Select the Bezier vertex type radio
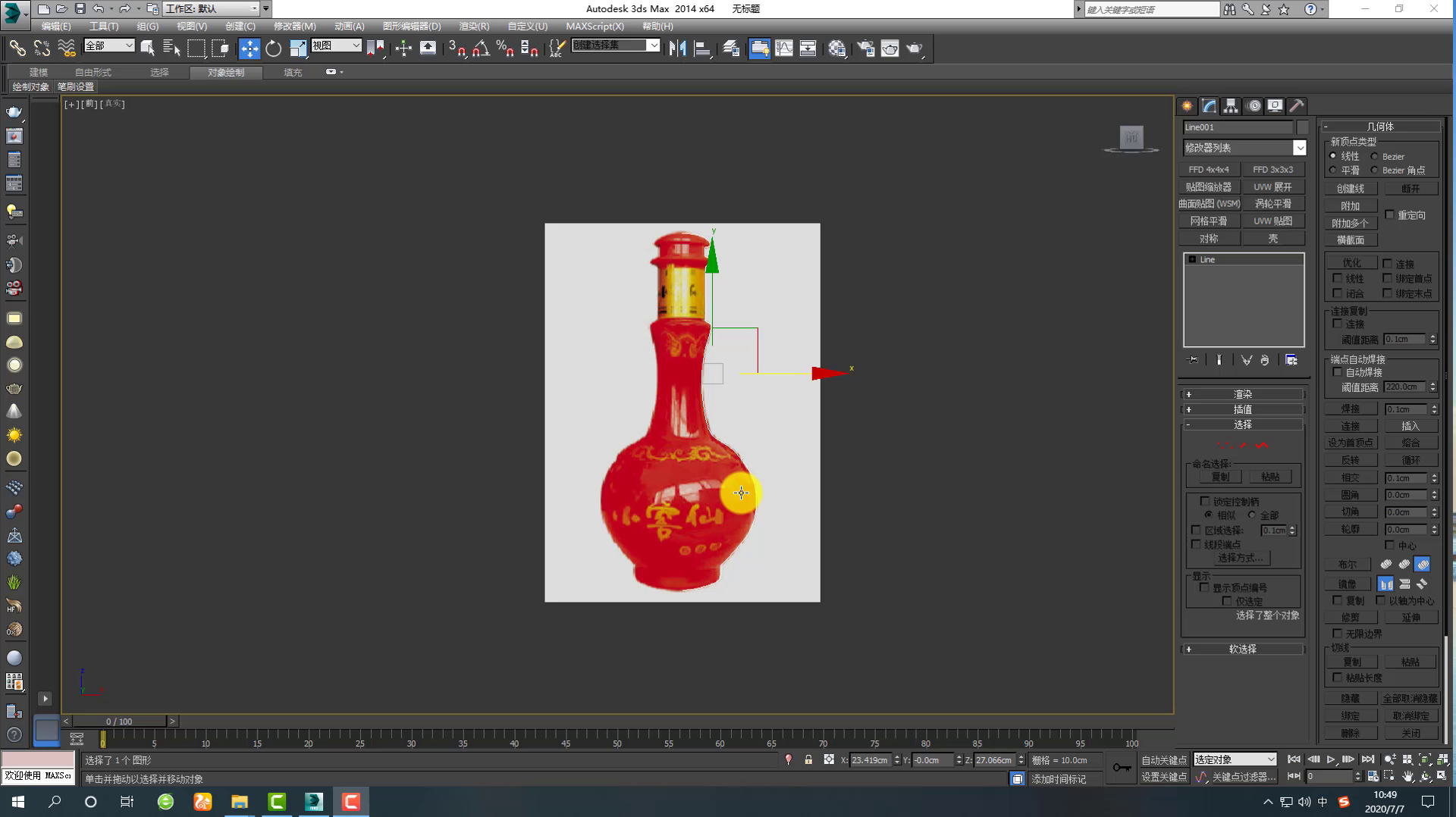 point(1374,156)
